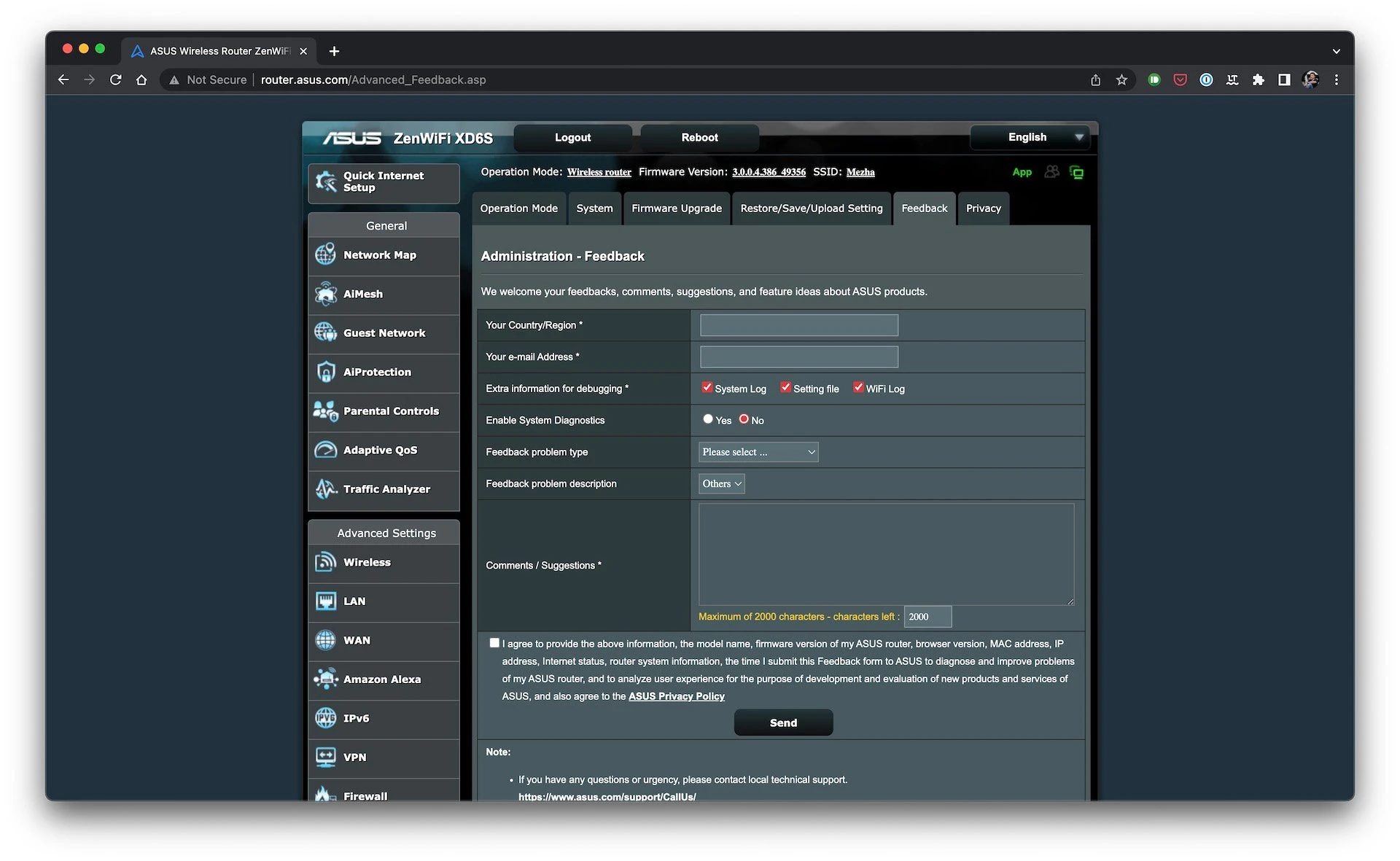Click the Amazon Alexa icon

click(x=325, y=679)
